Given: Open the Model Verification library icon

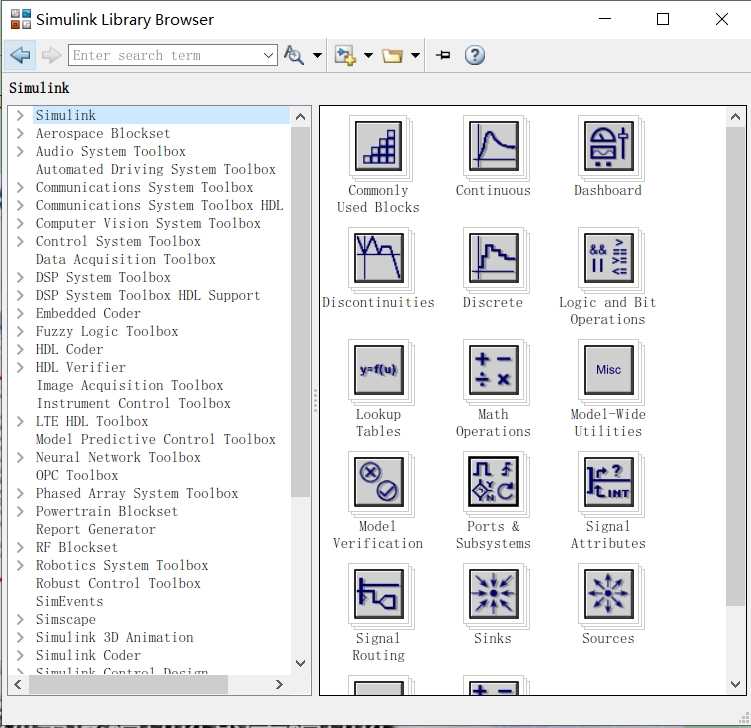Looking at the screenshot, I should tap(378, 482).
